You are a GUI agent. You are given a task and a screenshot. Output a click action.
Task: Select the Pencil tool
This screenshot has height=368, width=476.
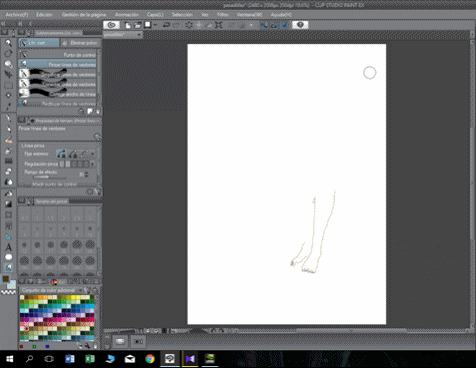(8, 129)
